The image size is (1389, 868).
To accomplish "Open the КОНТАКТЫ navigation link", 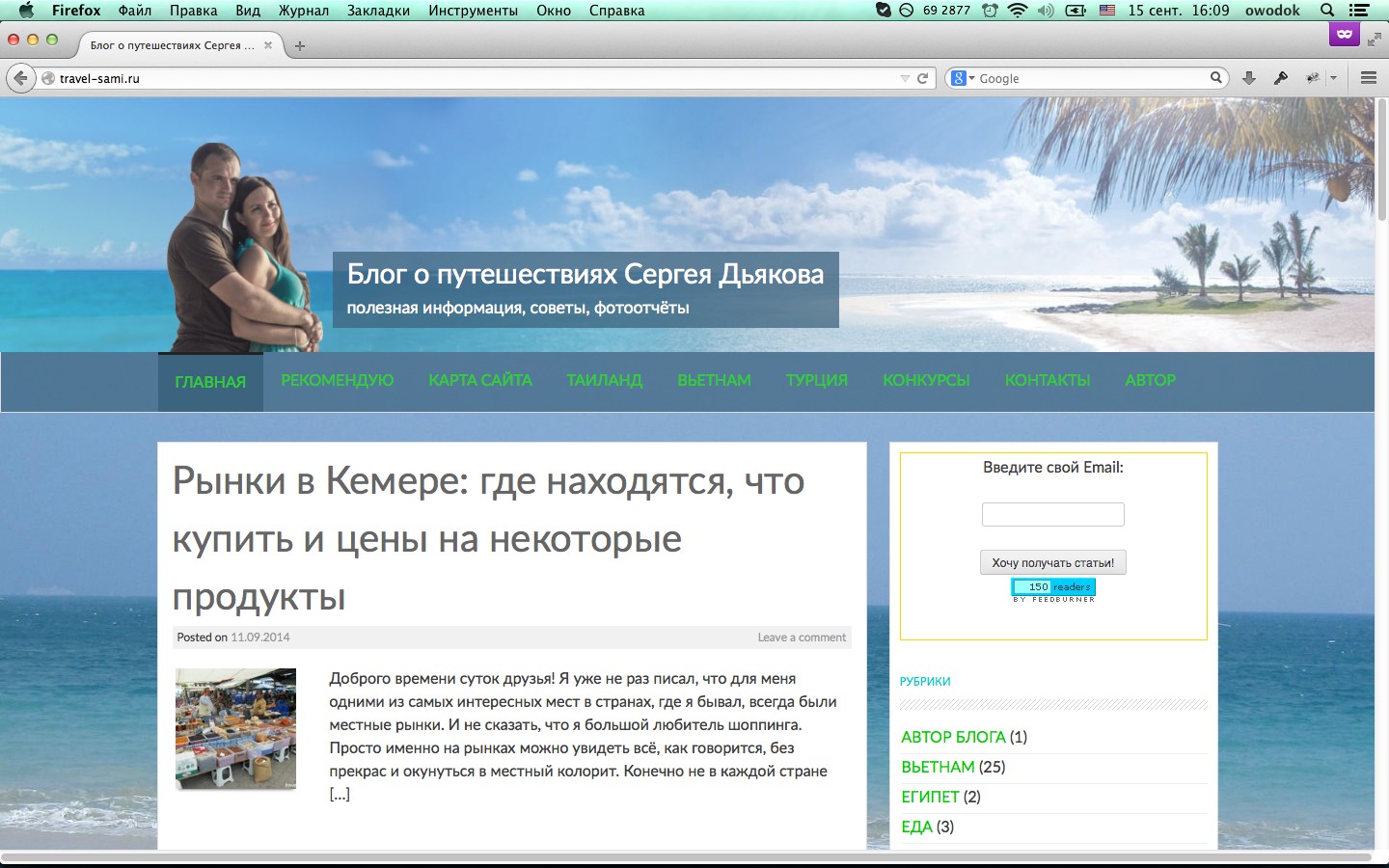I will (1048, 380).
